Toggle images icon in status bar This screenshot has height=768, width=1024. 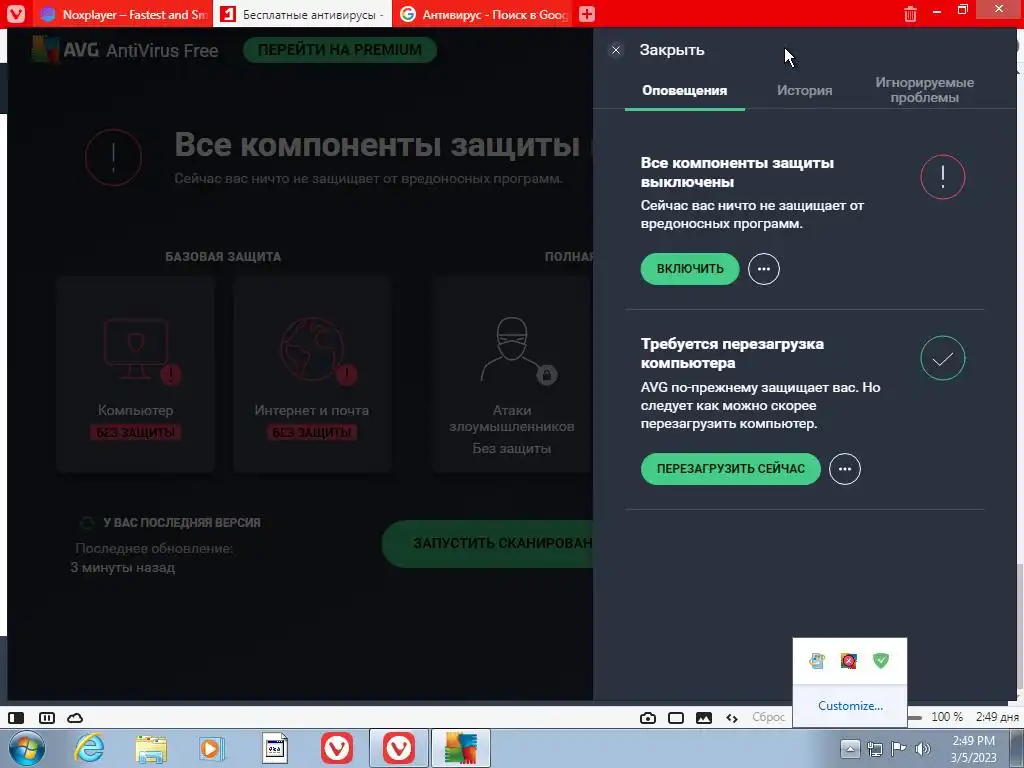coord(704,718)
